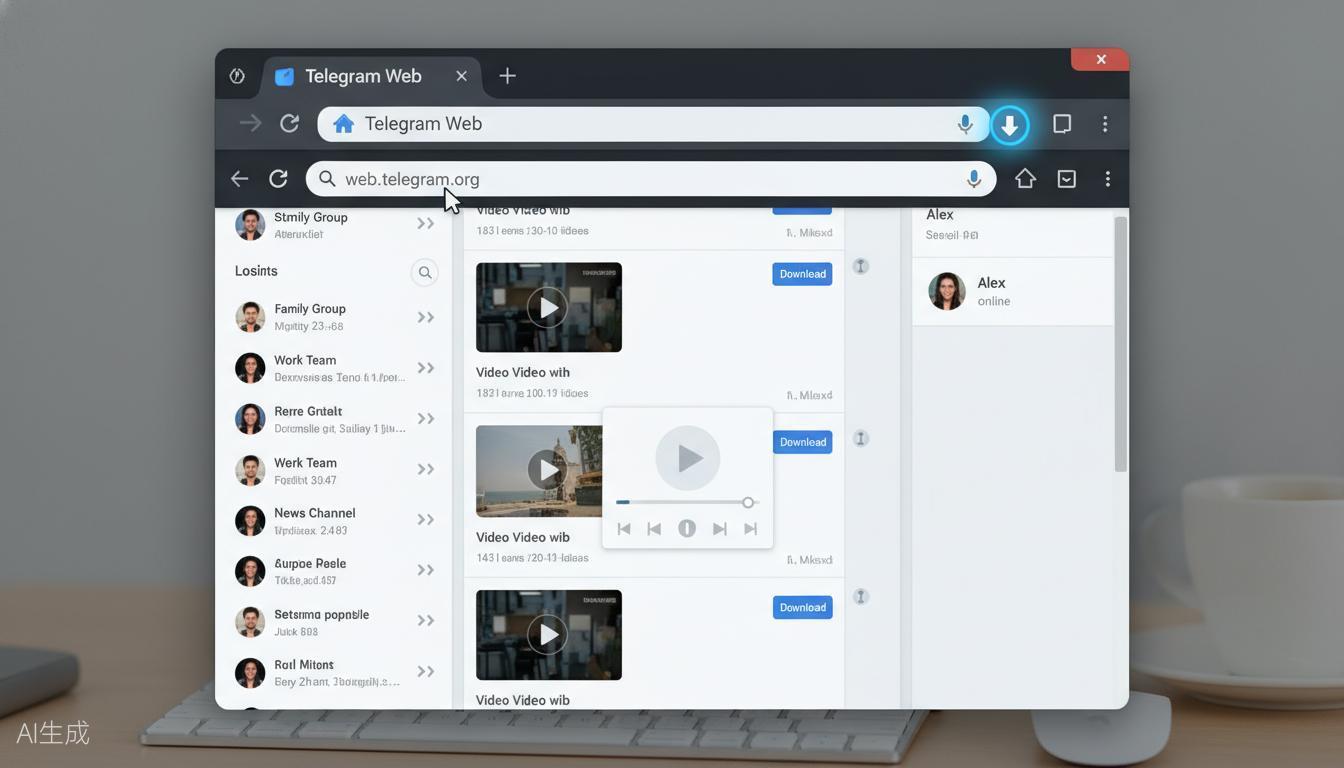Open the three-dot menu in the top toolbar
1344x768 pixels.
tap(1105, 124)
